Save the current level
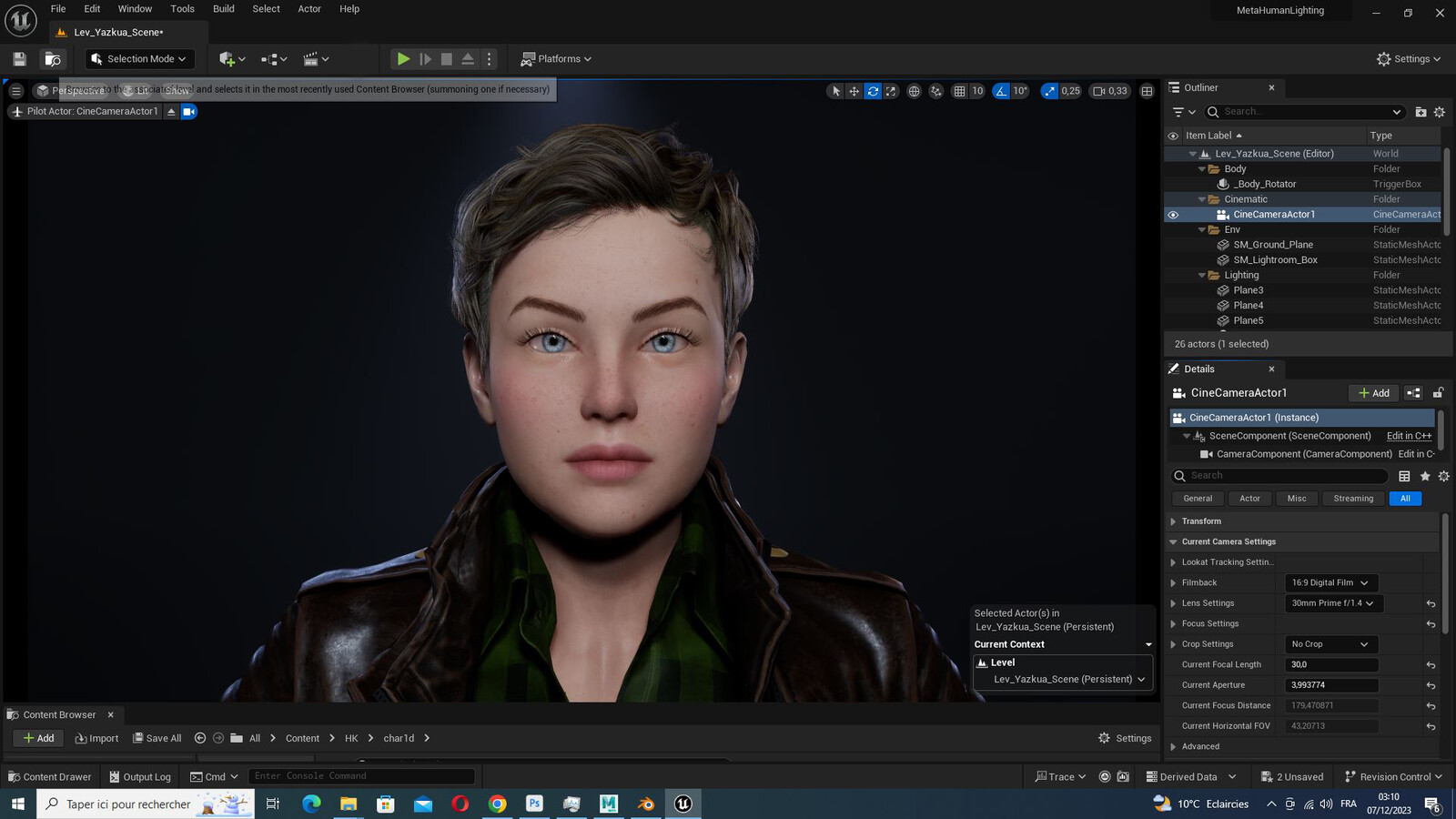Image resolution: width=1456 pixels, height=819 pixels. click(19, 59)
